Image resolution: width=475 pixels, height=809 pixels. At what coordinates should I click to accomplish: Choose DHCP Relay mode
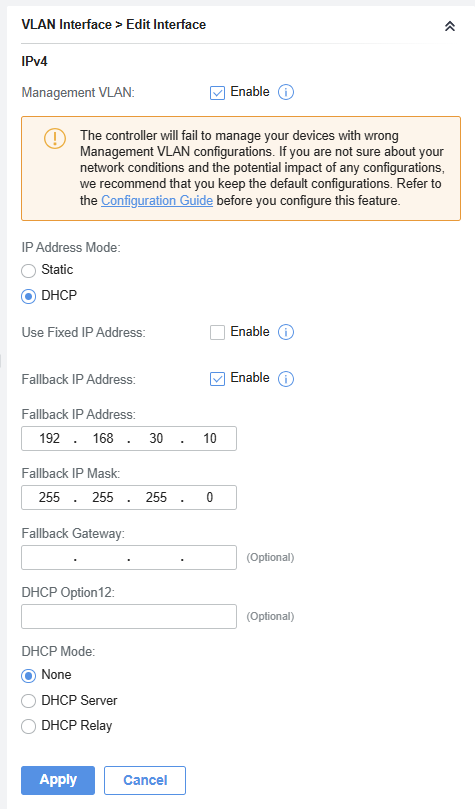coord(28,726)
